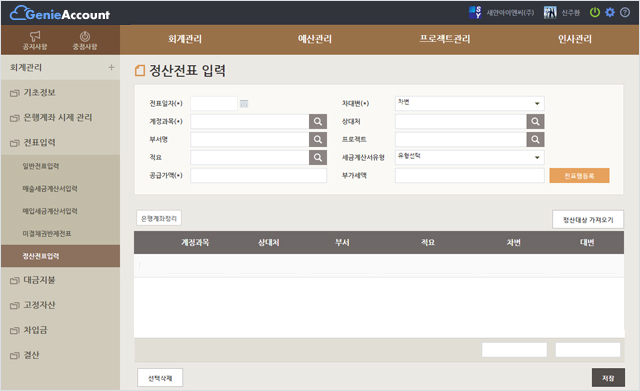Click the 대변 column header
Image resolution: width=640 pixels, height=391 pixels.
[587, 242]
